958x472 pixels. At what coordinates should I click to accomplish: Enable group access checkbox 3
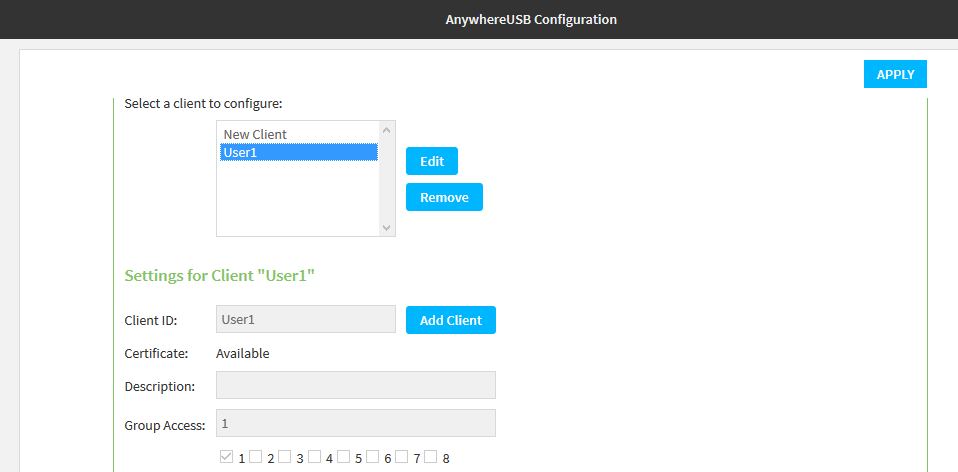(285, 457)
